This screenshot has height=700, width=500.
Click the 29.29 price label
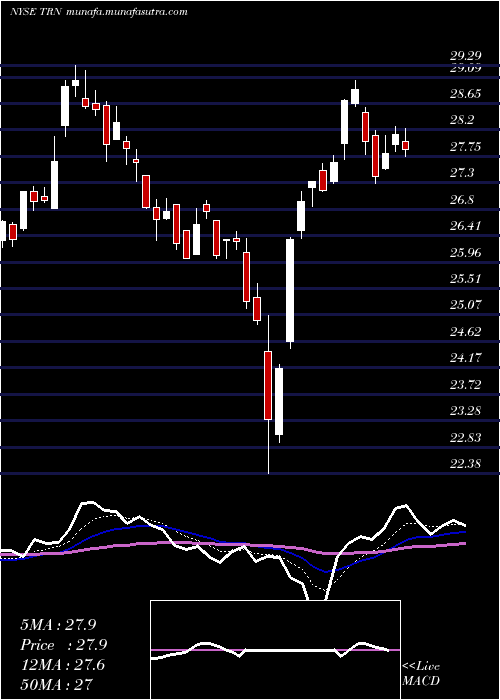tap(465, 56)
